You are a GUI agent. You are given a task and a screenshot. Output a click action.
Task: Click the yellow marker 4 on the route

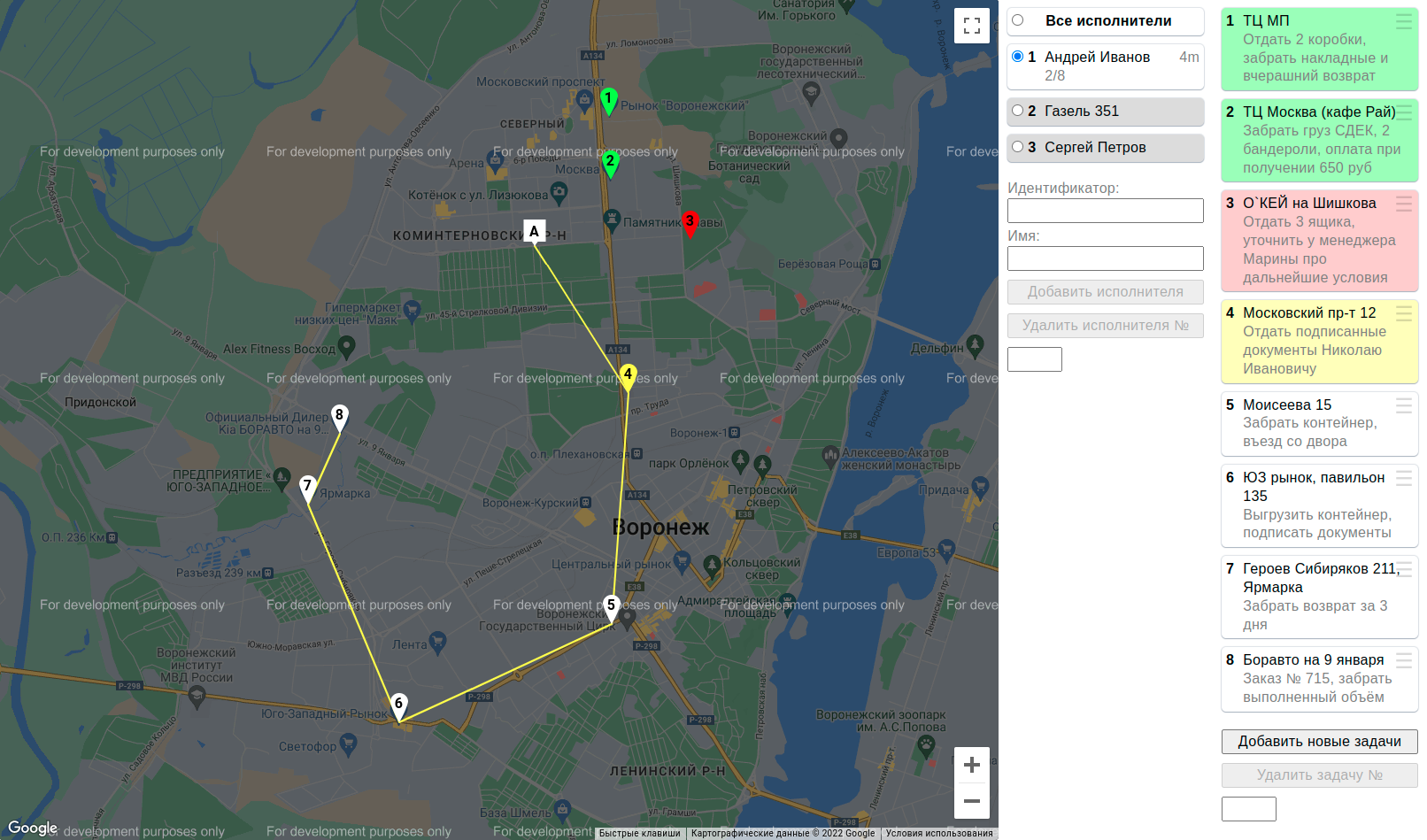[629, 374]
